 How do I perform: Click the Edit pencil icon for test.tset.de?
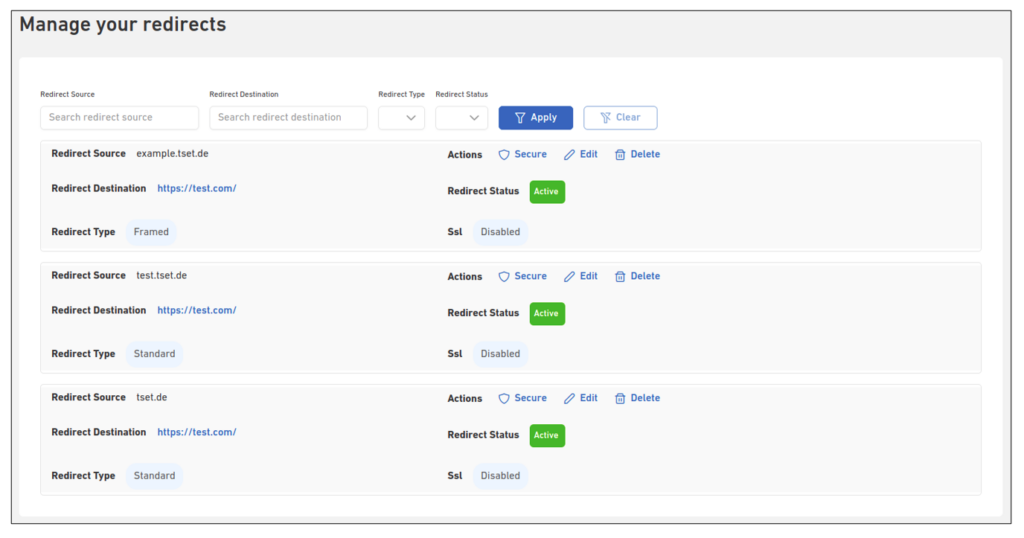569,277
